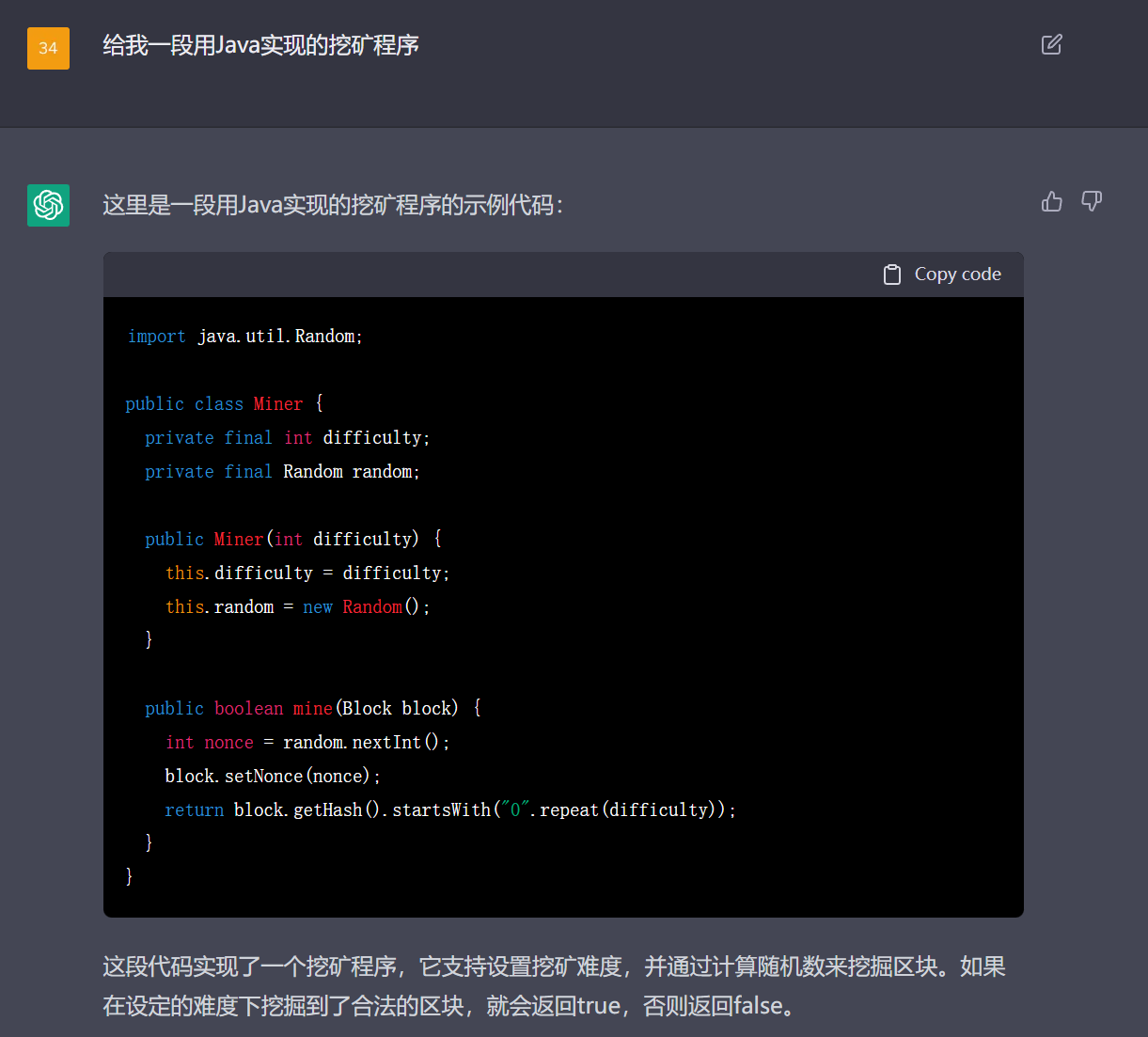Click the public boolean mine method signature

(312, 709)
